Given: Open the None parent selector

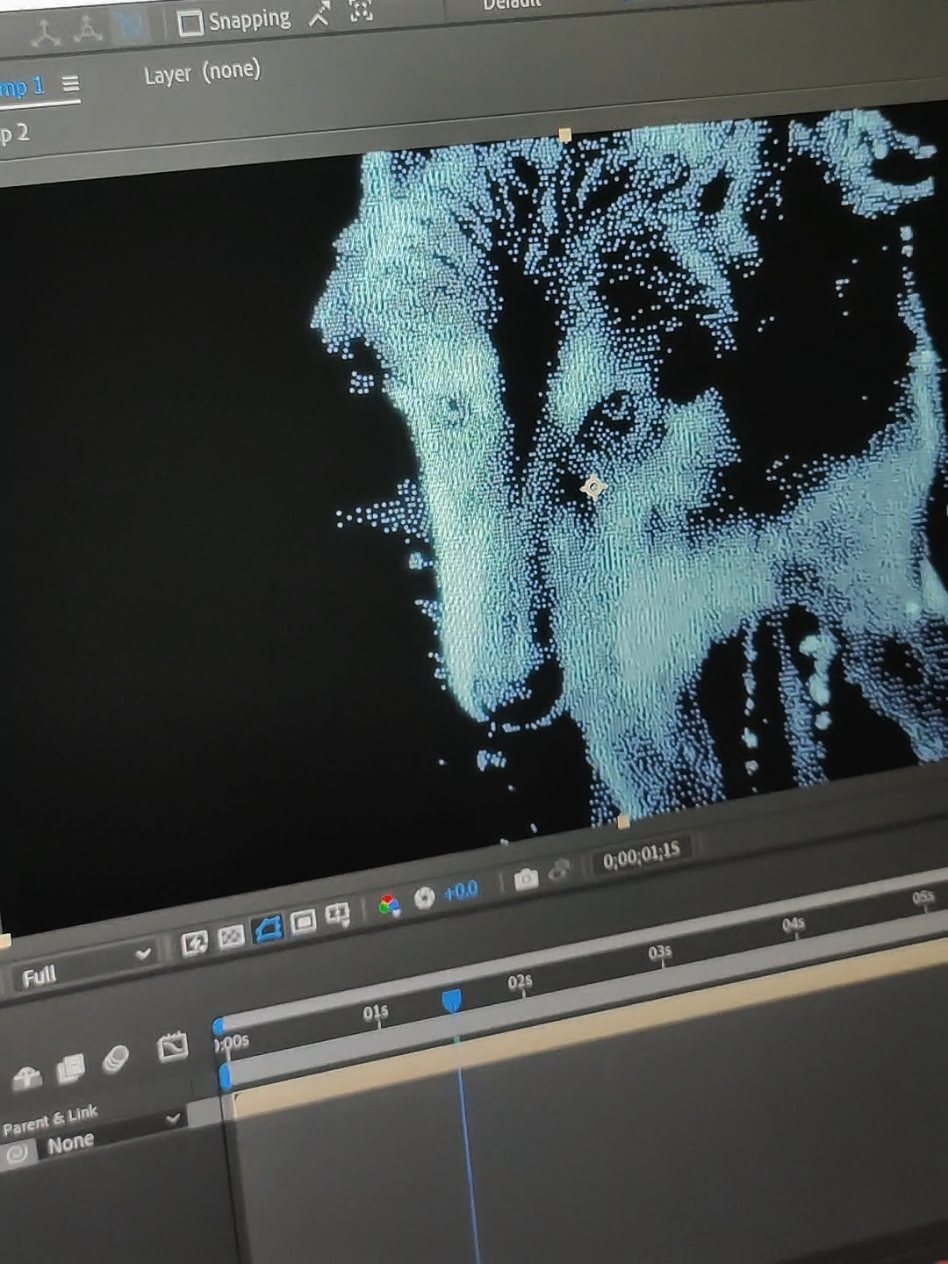Looking at the screenshot, I should [70, 1140].
